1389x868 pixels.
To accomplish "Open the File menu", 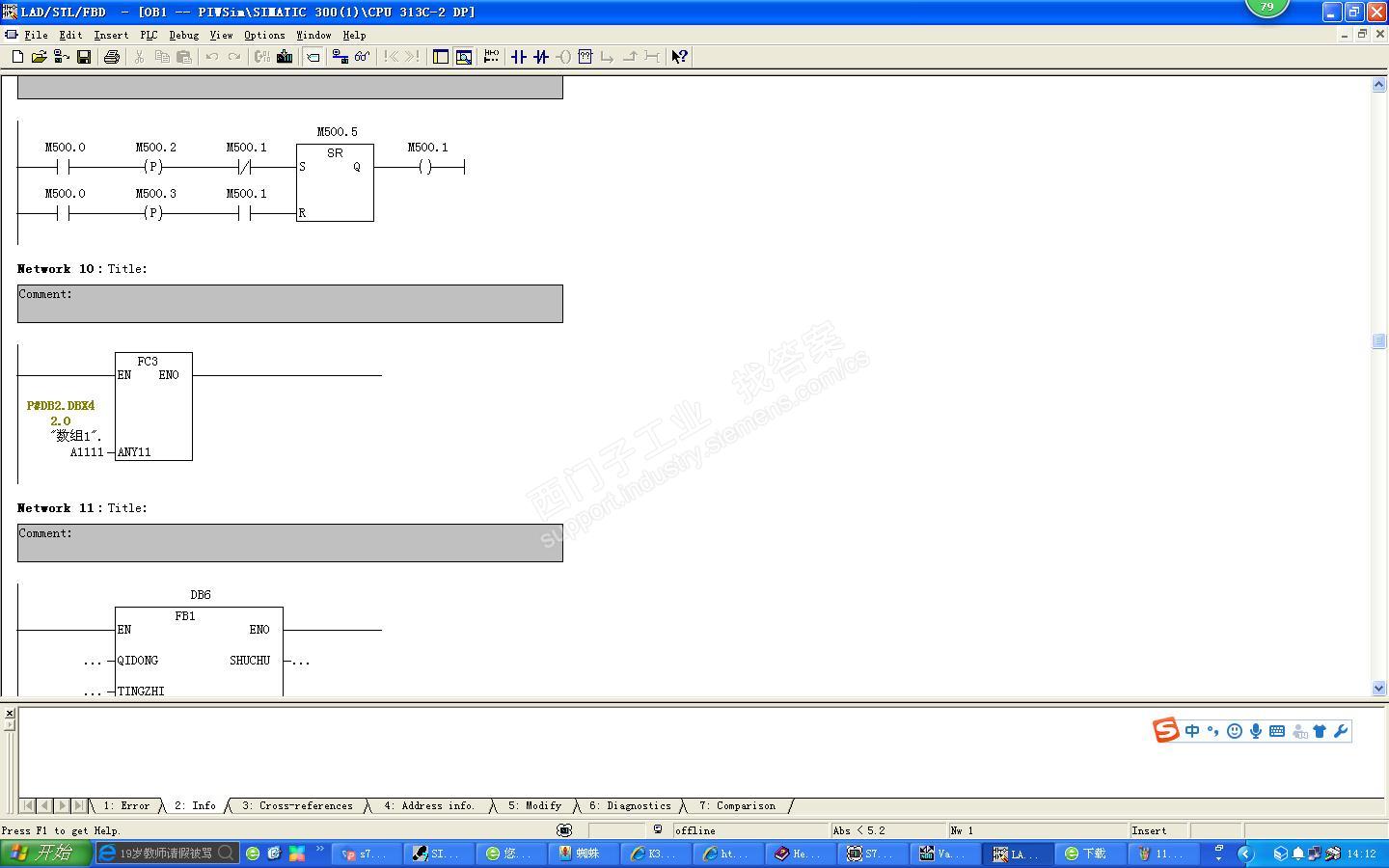I will (36, 35).
